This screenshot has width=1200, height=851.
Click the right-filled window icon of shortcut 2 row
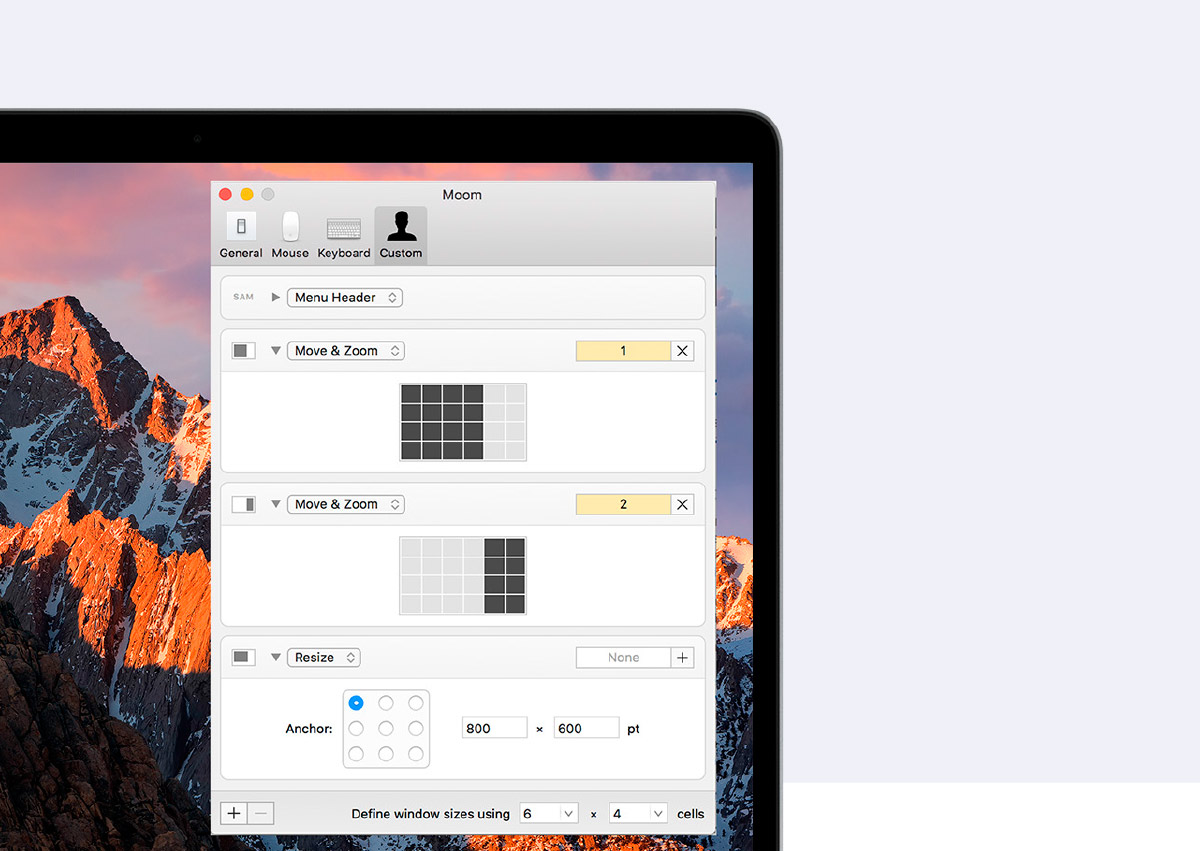[x=243, y=504]
